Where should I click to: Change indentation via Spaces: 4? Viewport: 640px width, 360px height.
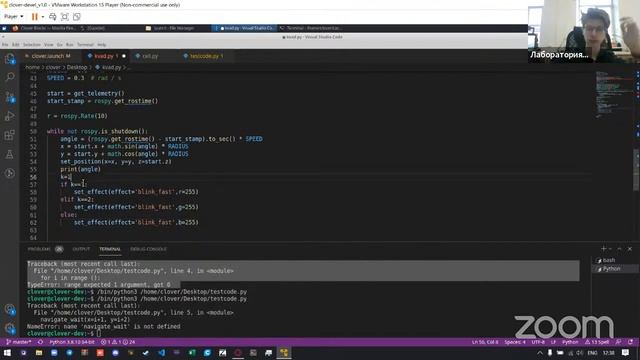point(515,342)
